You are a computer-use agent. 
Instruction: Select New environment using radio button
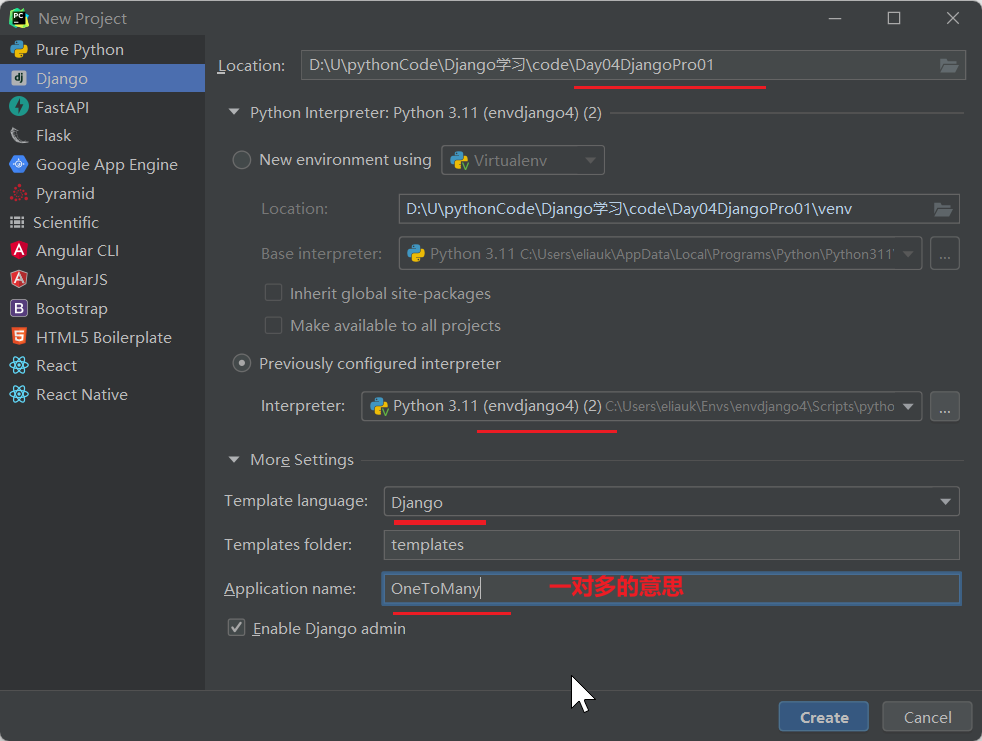(x=242, y=160)
